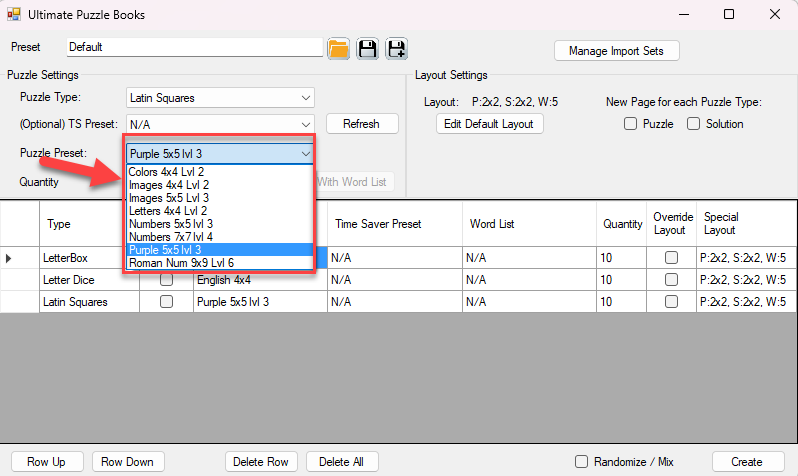Click the row selector arrow for LetterBox
The image size is (798, 476).
(10, 258)
